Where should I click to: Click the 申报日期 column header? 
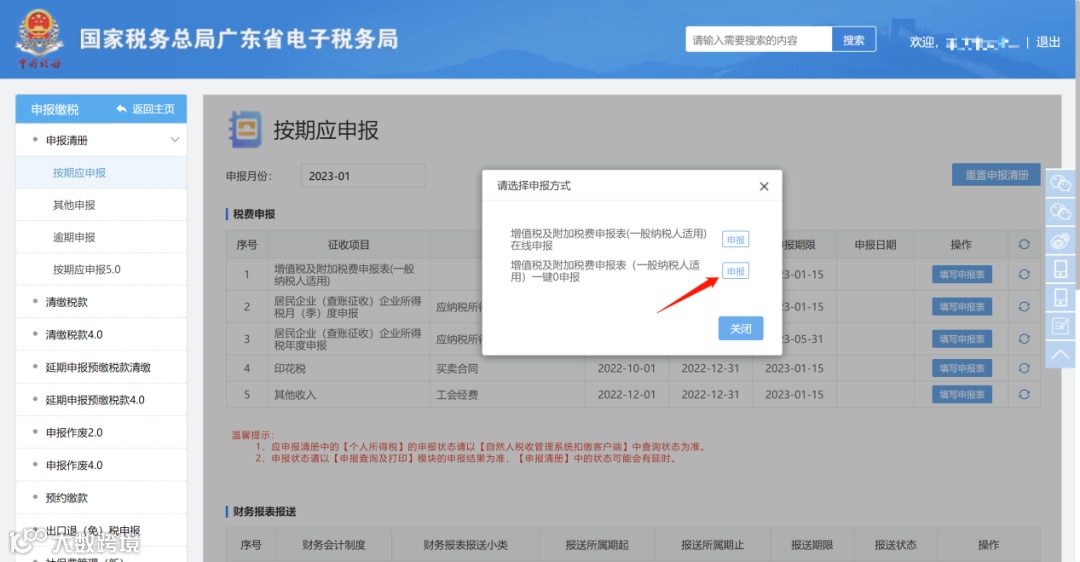pyautogui.click(x=875, y=244)
